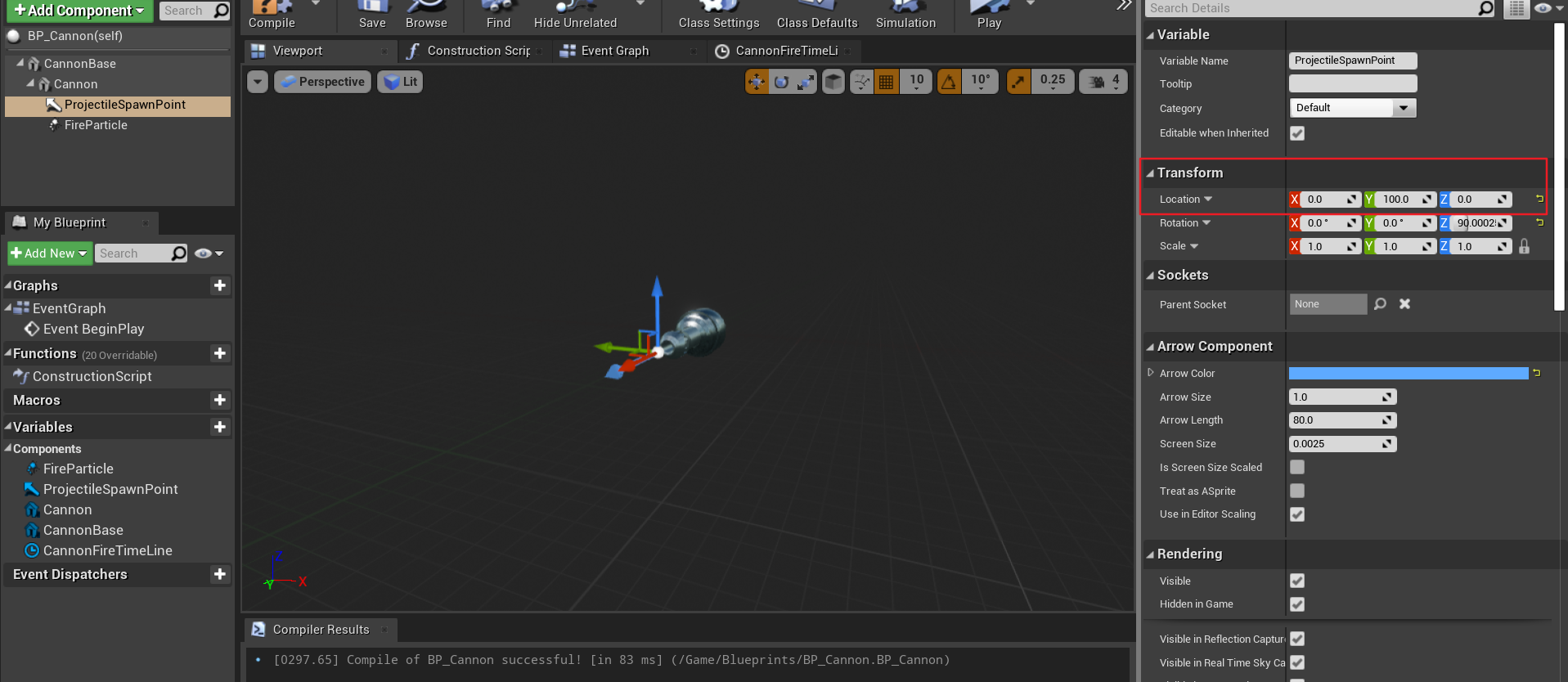Expand toolbar overflow chevrons
This screenshot has width=1568, height=682.
coord(1125,6)
